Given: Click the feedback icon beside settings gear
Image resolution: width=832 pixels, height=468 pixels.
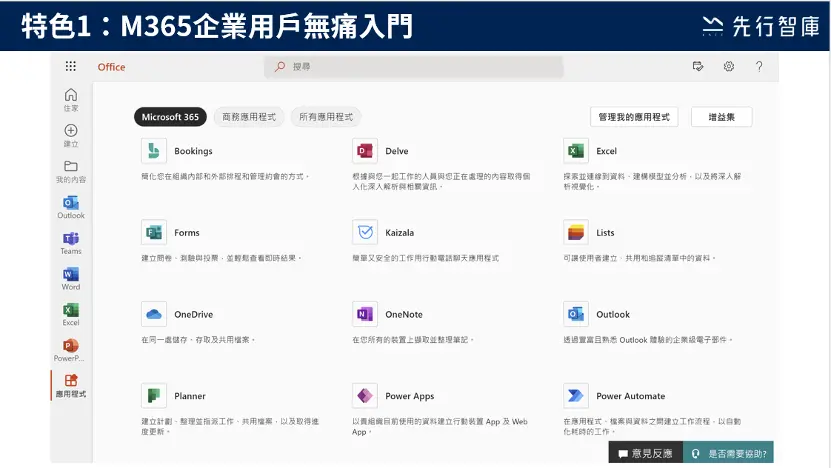Looking at the screenshot, I should tap(698, 66).
